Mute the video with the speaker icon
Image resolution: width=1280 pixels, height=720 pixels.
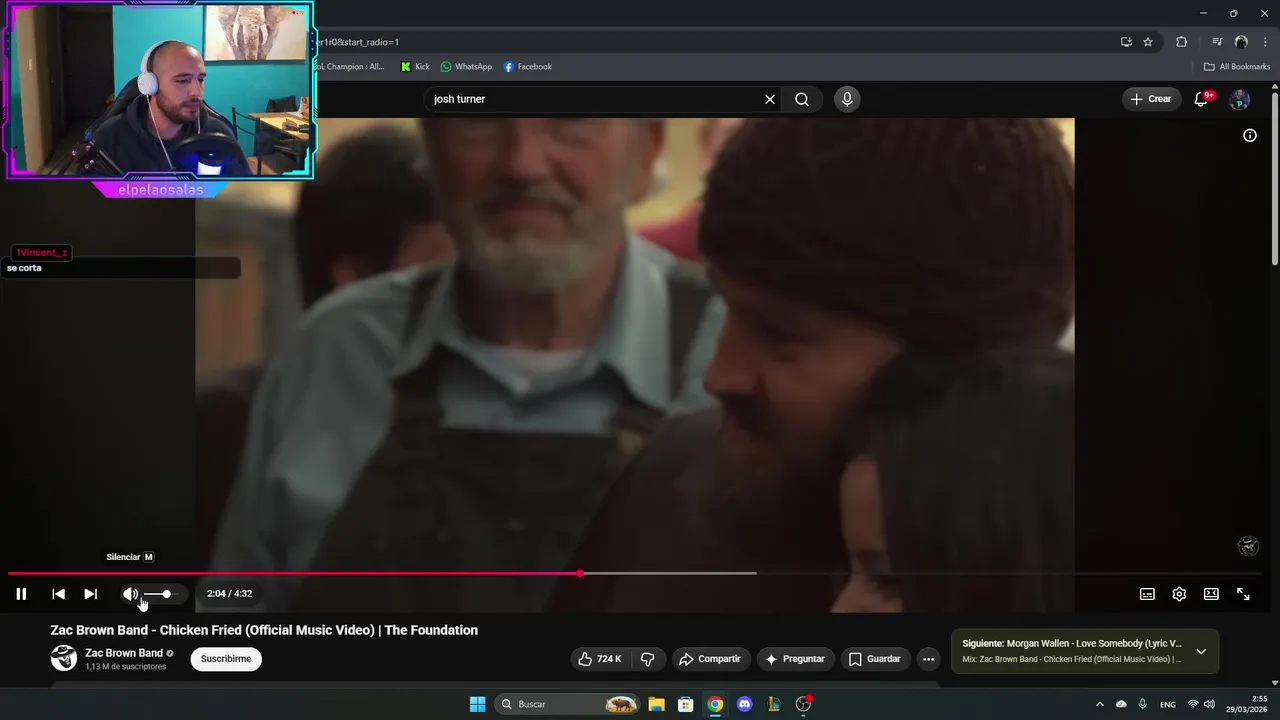click(x=130, y=594)
